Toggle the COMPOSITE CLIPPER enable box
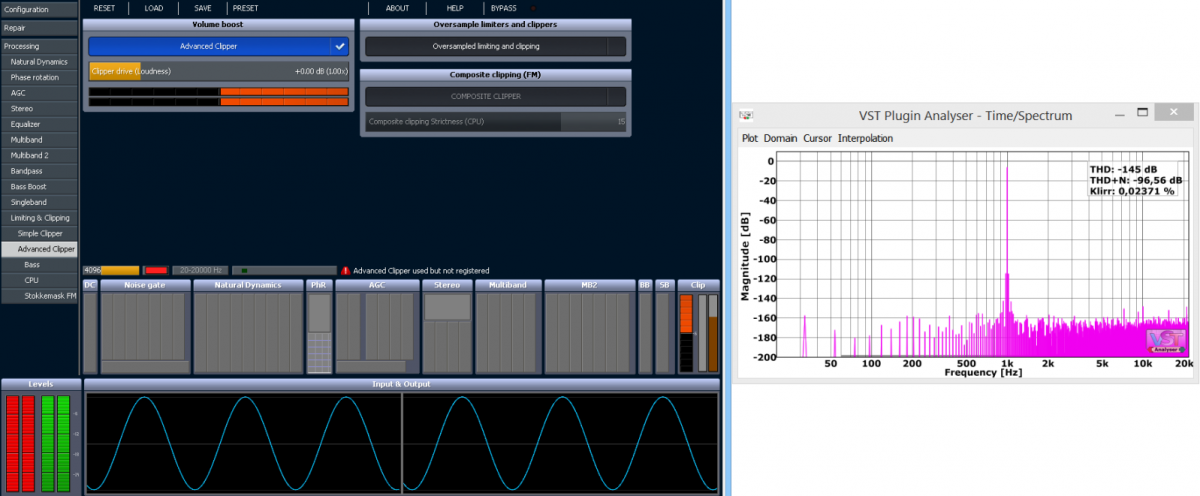 pos(615,97)
